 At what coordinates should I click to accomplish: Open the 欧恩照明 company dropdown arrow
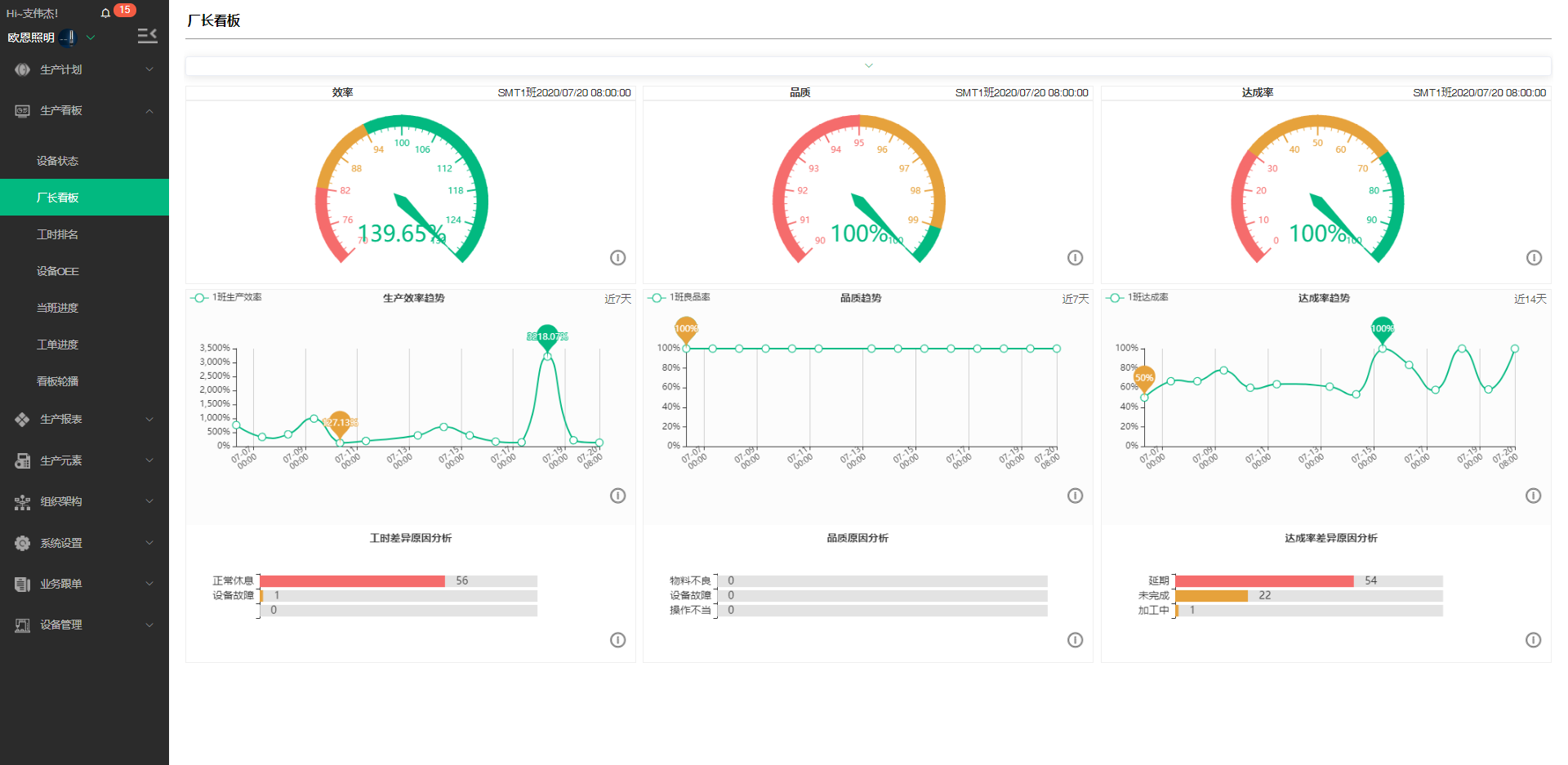point(91,38)
